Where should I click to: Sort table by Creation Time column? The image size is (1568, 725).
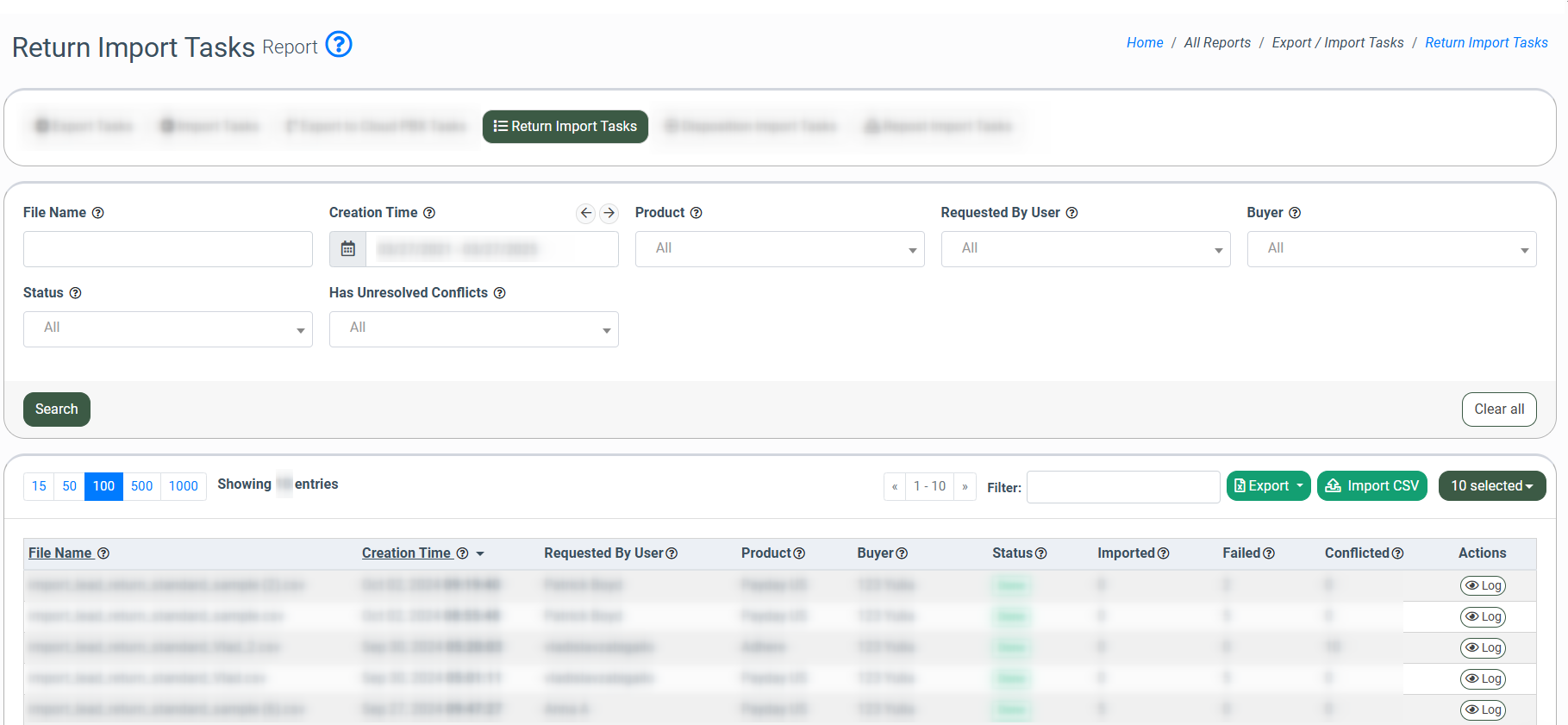[407, 553]
